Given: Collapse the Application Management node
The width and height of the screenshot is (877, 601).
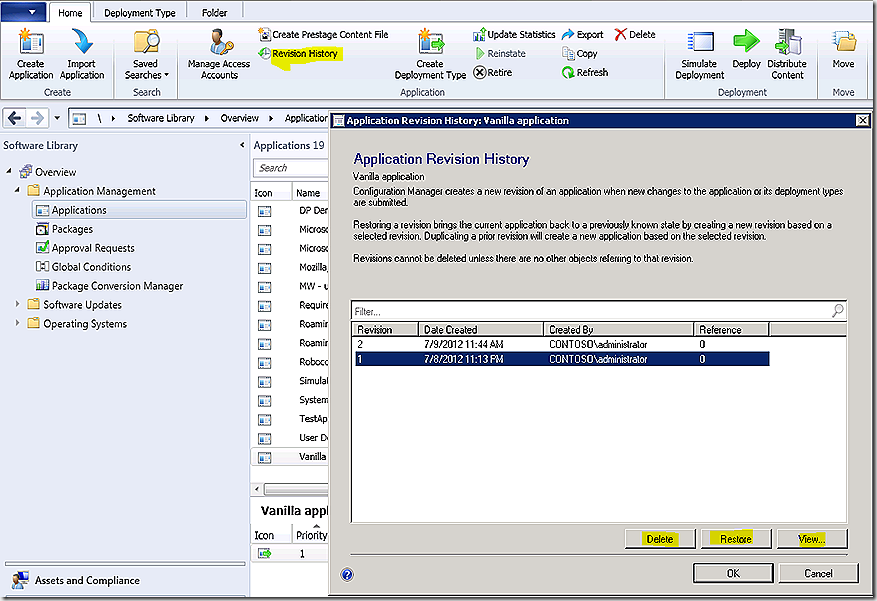Looking at the screenshot, I should pyautogui.click(x=17, y=190).
